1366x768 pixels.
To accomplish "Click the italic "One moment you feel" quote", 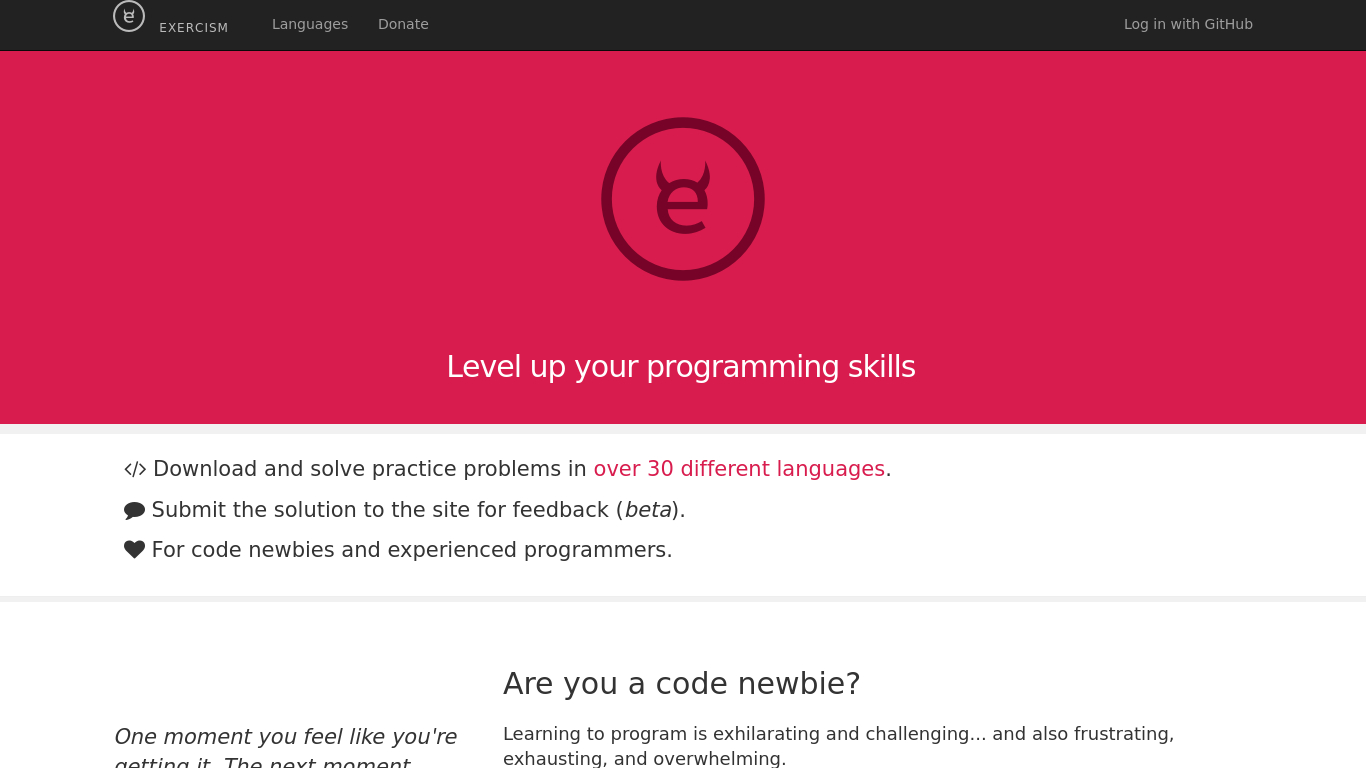I will [285, 737].
